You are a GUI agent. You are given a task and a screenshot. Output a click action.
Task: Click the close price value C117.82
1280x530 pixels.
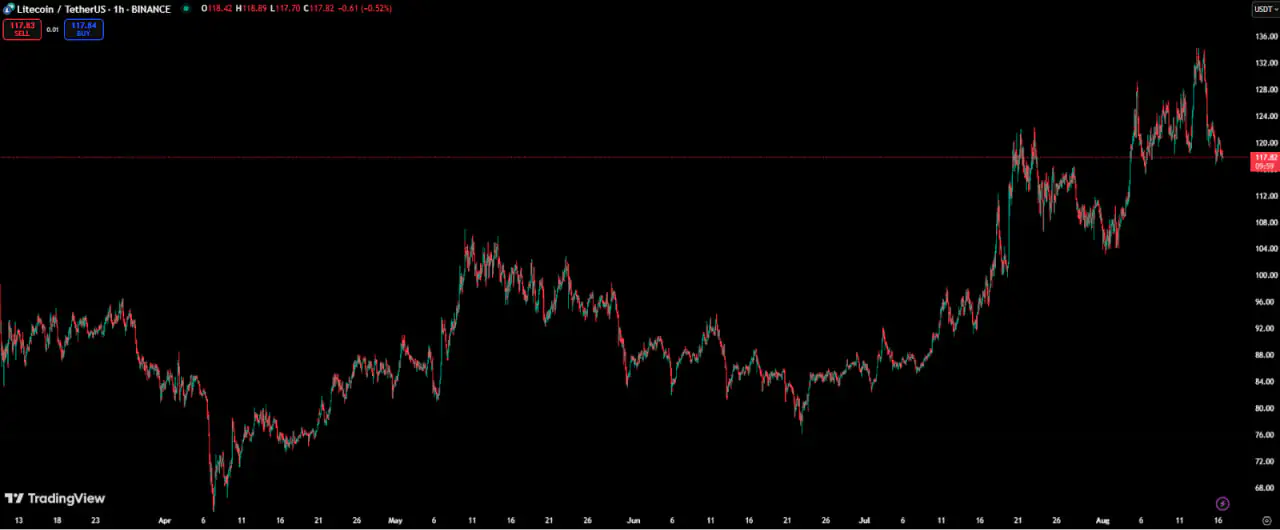[x=319, y=8]
